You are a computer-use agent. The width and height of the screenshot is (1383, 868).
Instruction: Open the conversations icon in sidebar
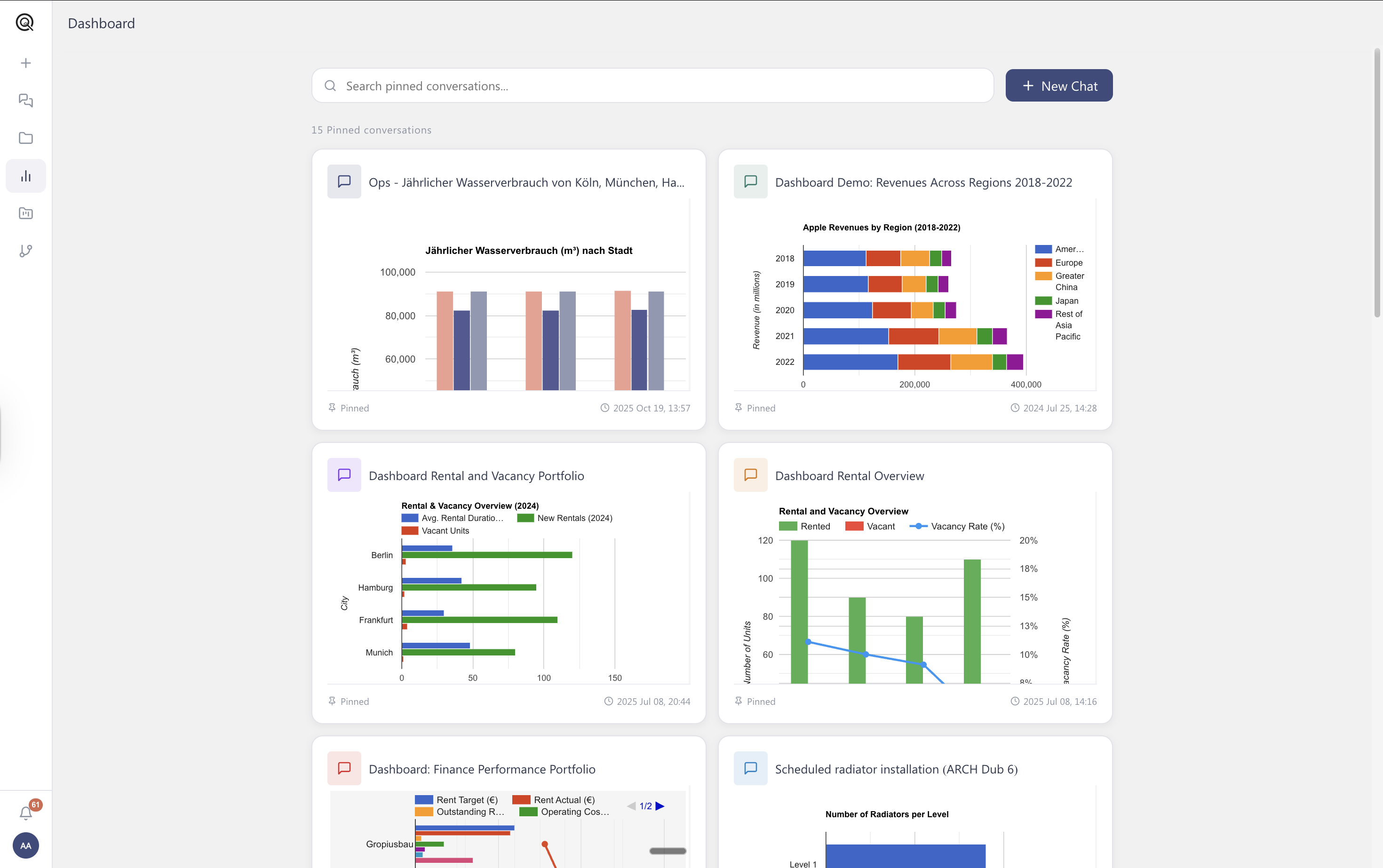(x=26, y=101)
